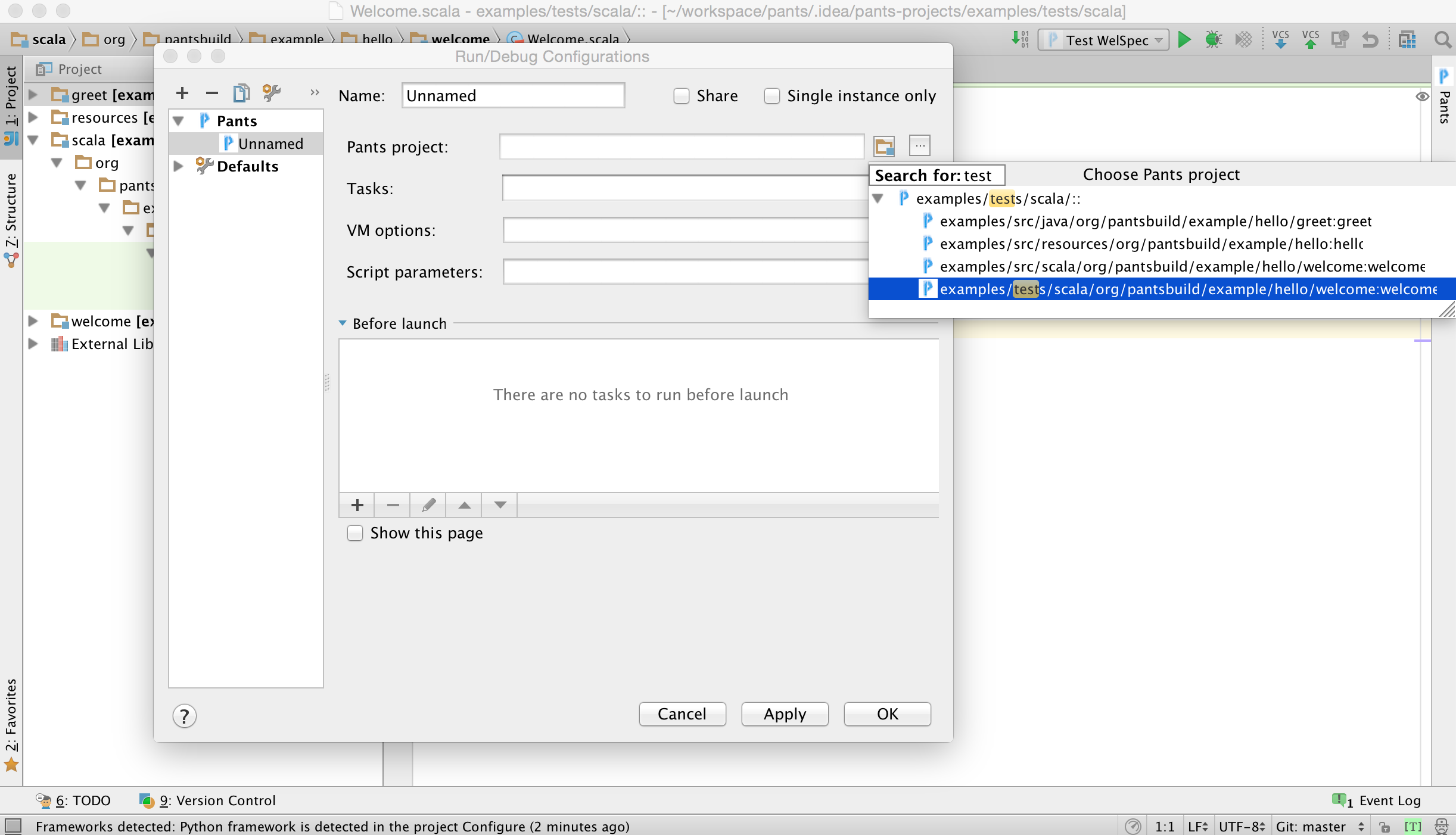Image resolution: width=1456 pixels, height=835 pixels.
Task: Expand the Defaults tree node
Action: click(x=178, y=166)
